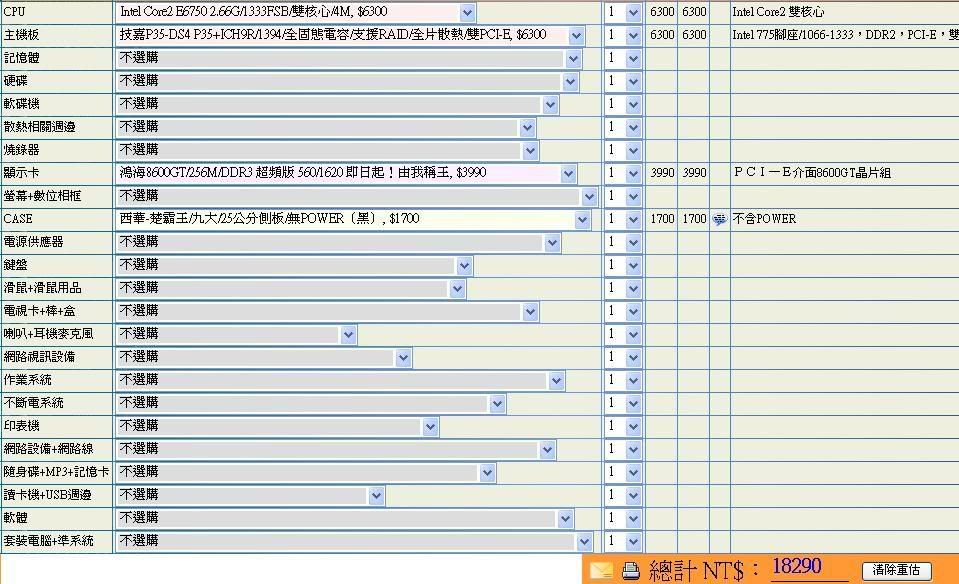Open the CASE selection dropdown
The height and width of the screenshot is (584, 959).
(353, 219)
